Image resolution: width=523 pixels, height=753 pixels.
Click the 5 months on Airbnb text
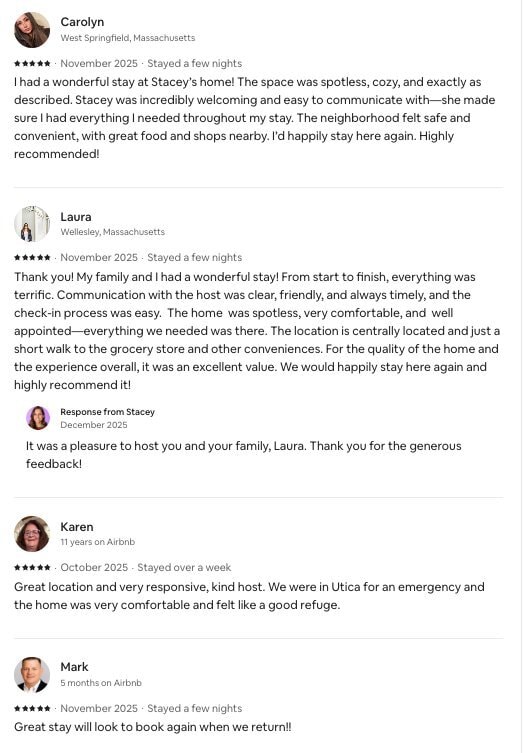pos(101,683)
